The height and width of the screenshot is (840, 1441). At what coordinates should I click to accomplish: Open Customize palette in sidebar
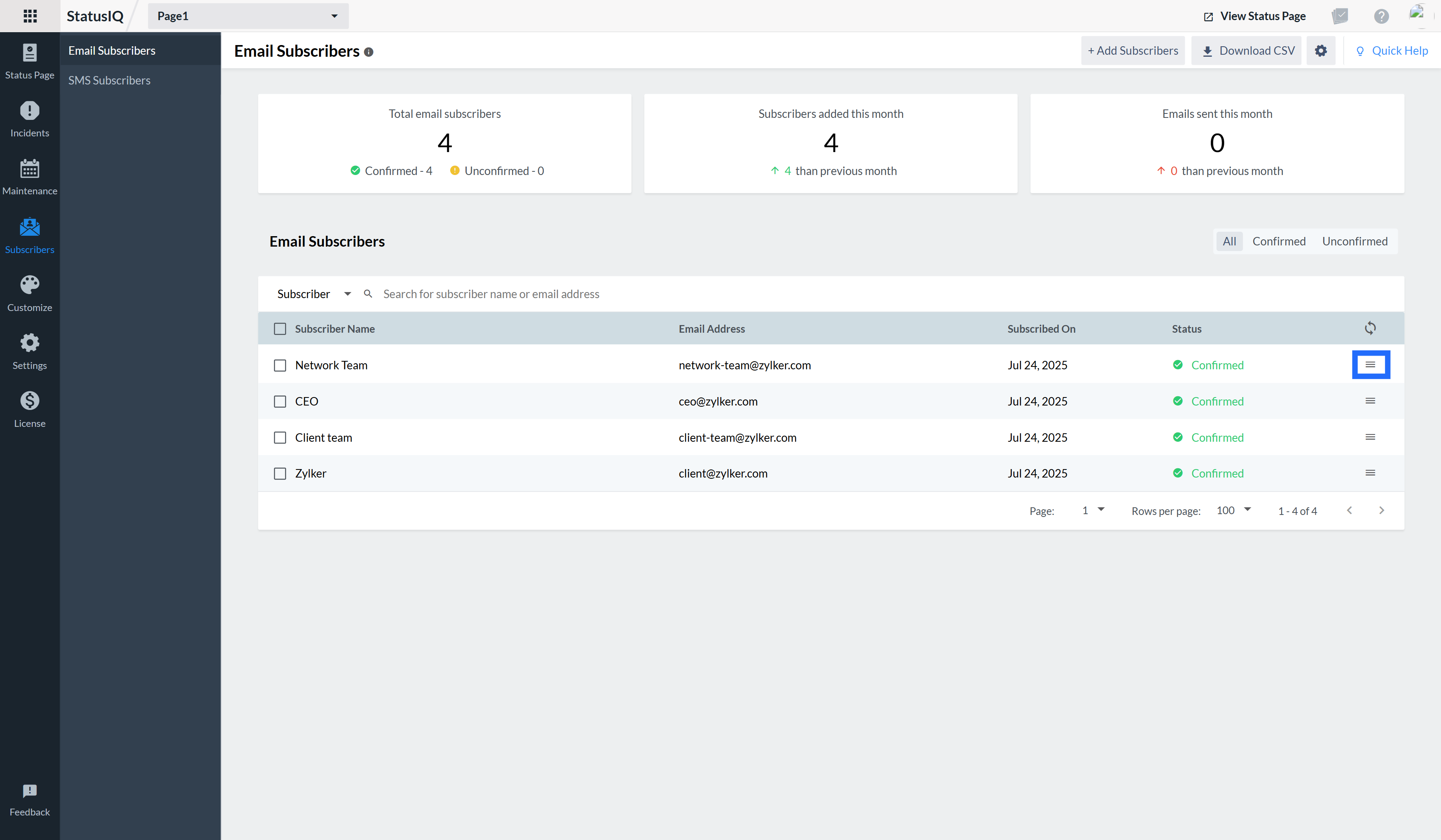(30, 294)
